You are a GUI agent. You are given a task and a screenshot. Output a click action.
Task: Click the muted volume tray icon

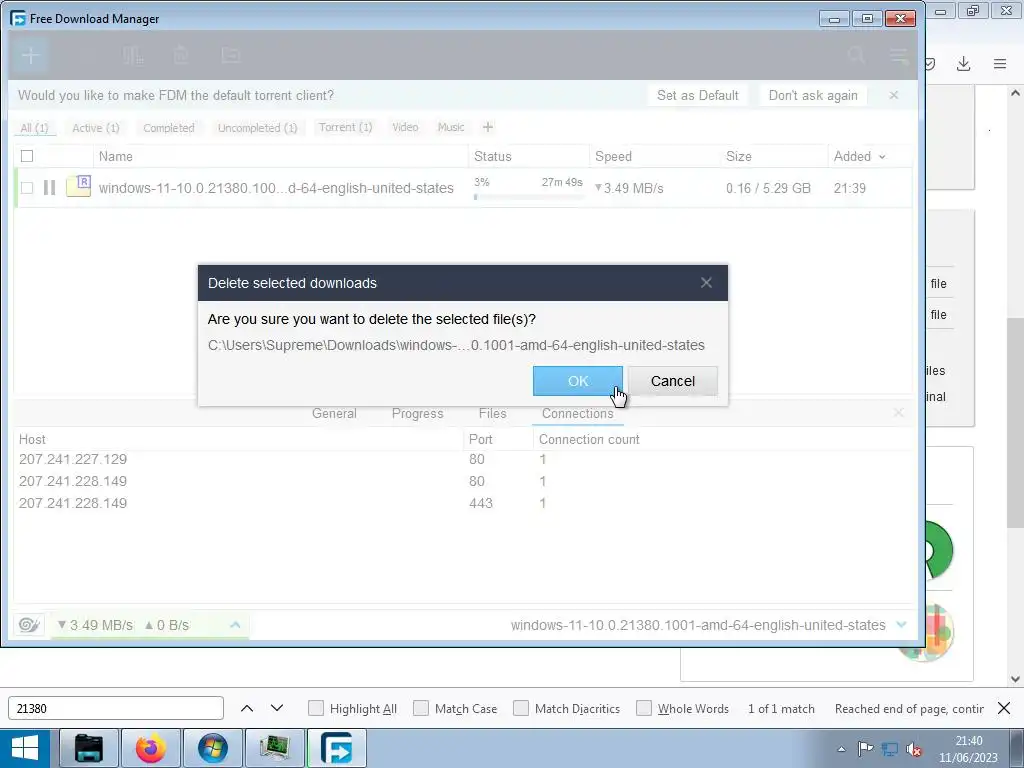(914, 749)
